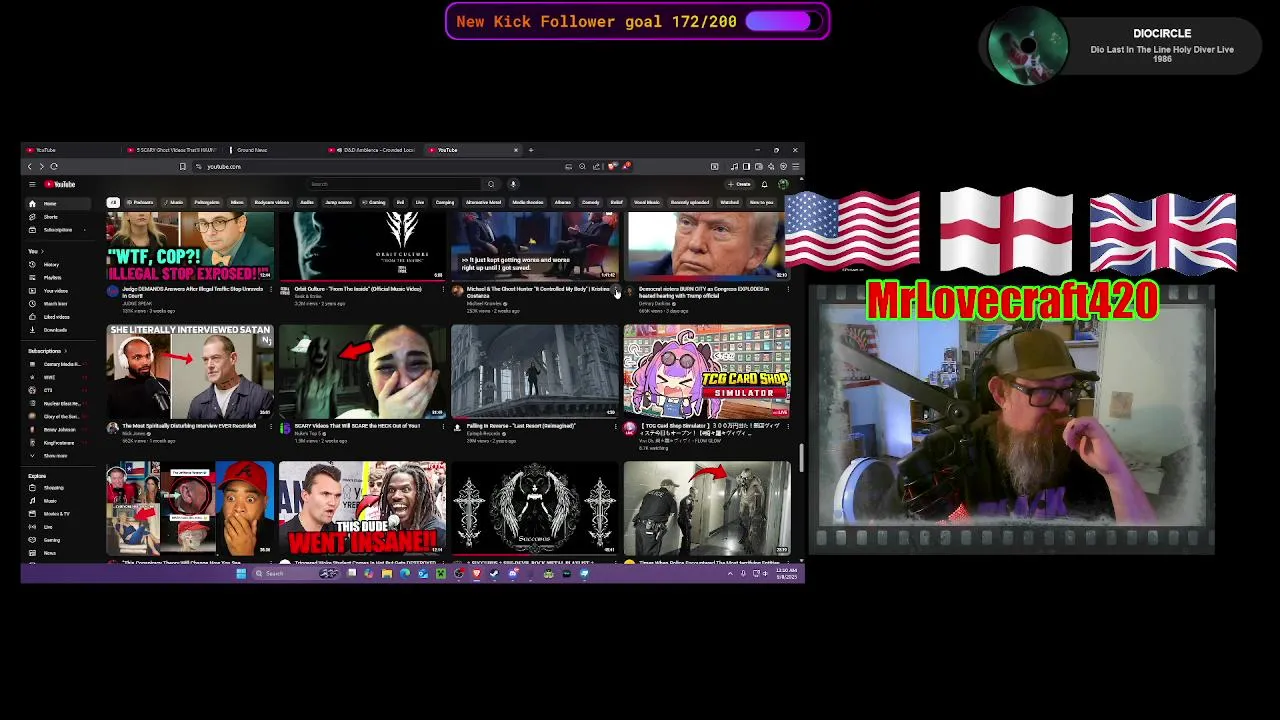Viewport: 1280px width, 720px height.
Task: Expand the You section chevron
Action: point(42,251)
